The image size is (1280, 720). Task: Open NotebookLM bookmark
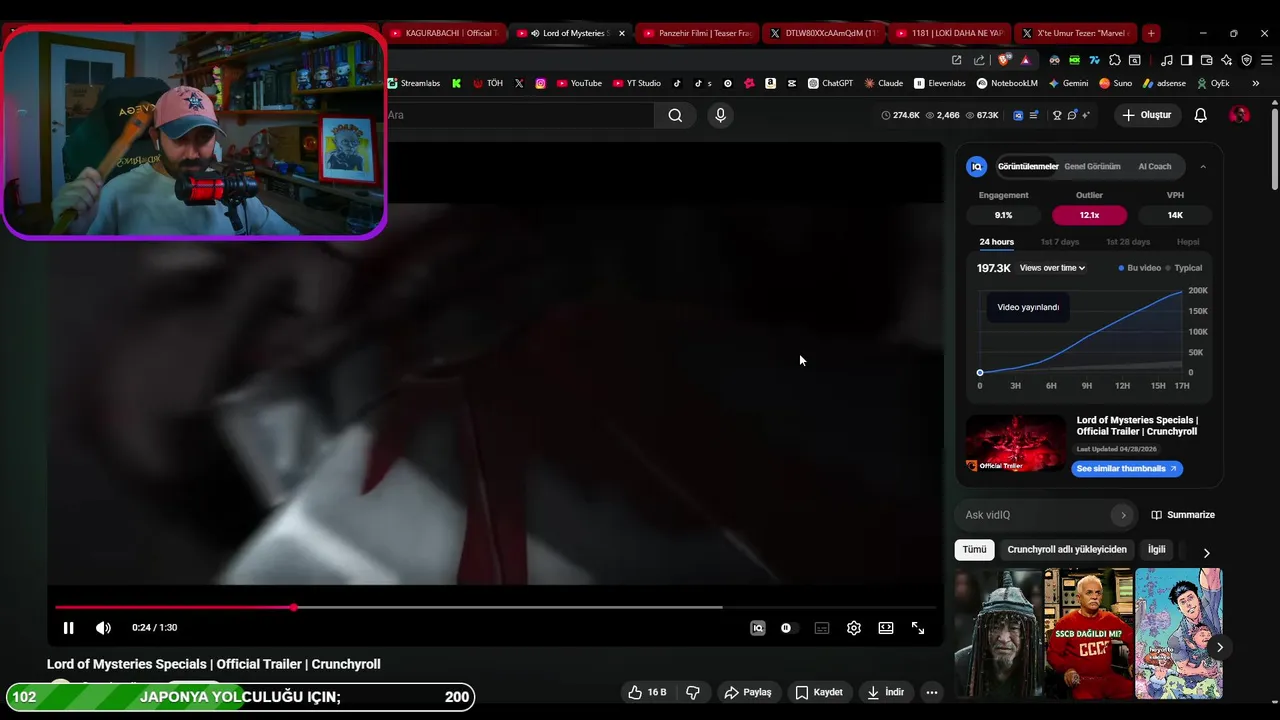pos(1008,83)
